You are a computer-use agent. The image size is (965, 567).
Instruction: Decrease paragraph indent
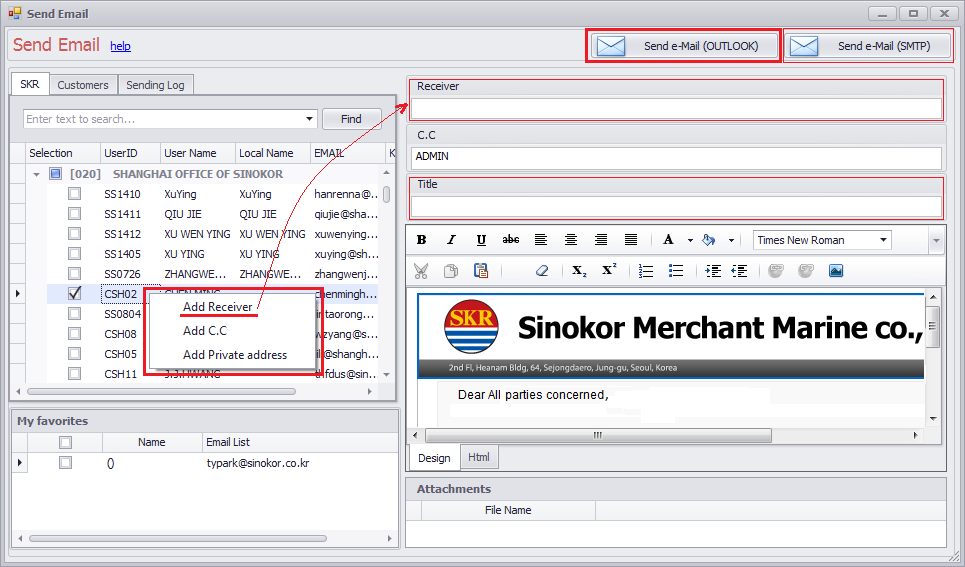tap(740, 271)
